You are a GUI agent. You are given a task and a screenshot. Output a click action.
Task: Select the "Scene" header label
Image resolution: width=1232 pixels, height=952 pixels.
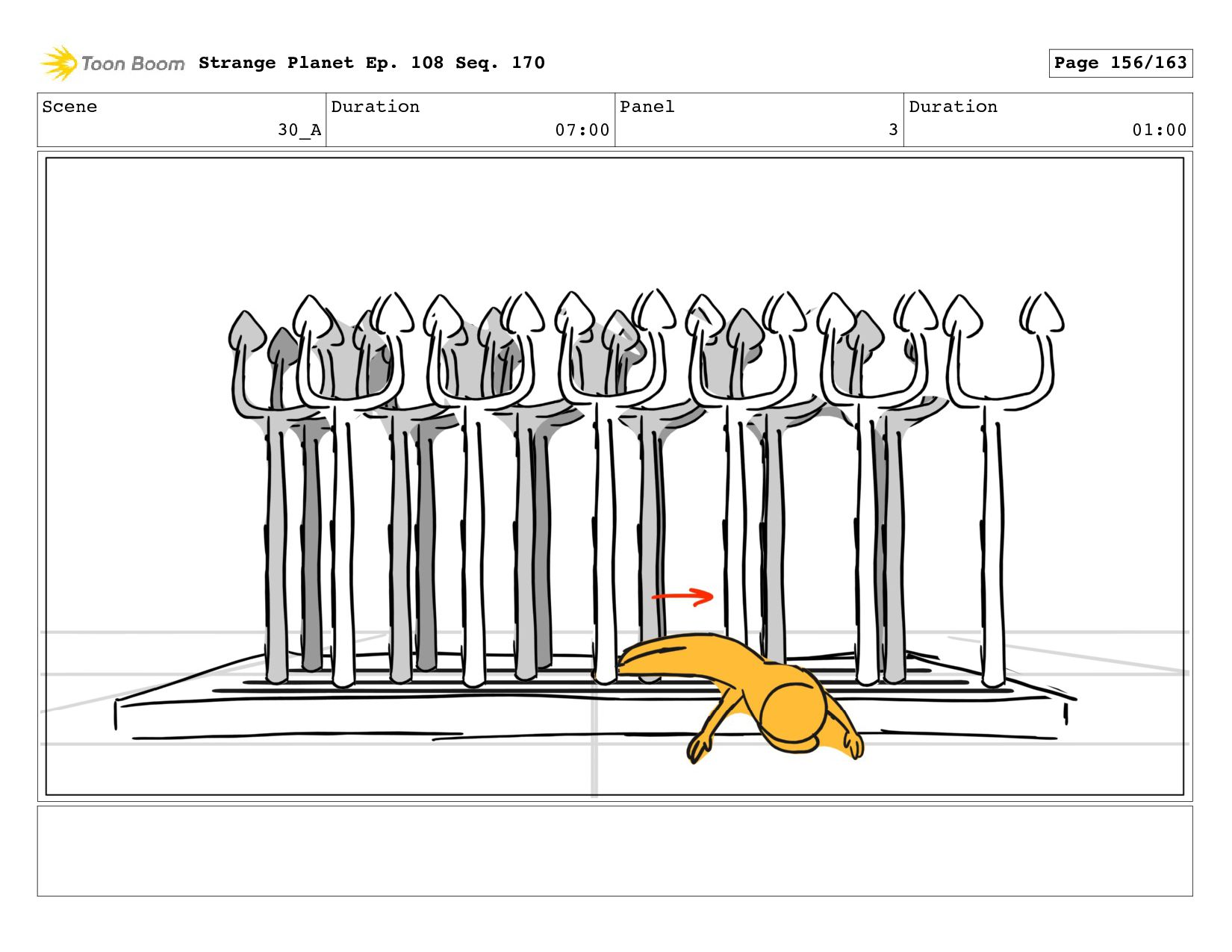(x=69, y=107)
